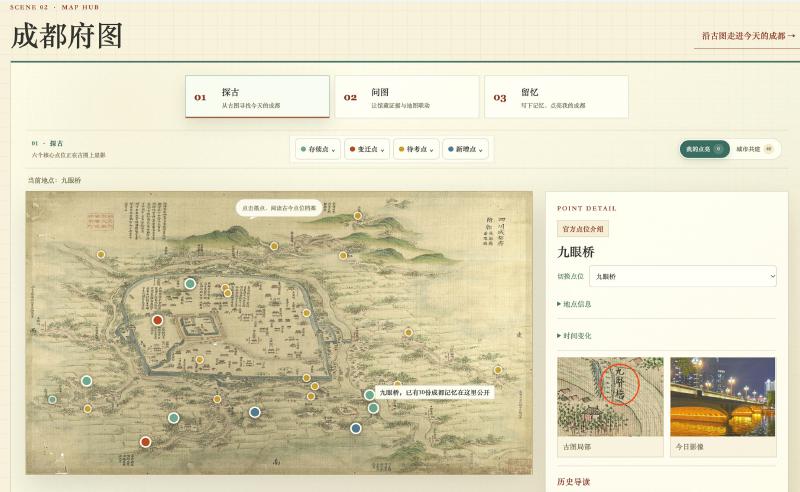Click the teal 九眼桥 marker beside its tooltip
This screenshot has width=800, height=492.
tap(369, 395)
